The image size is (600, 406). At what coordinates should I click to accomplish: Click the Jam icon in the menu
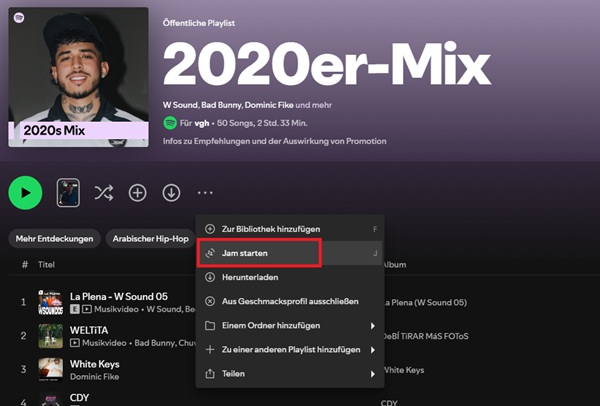coord(210,253)
